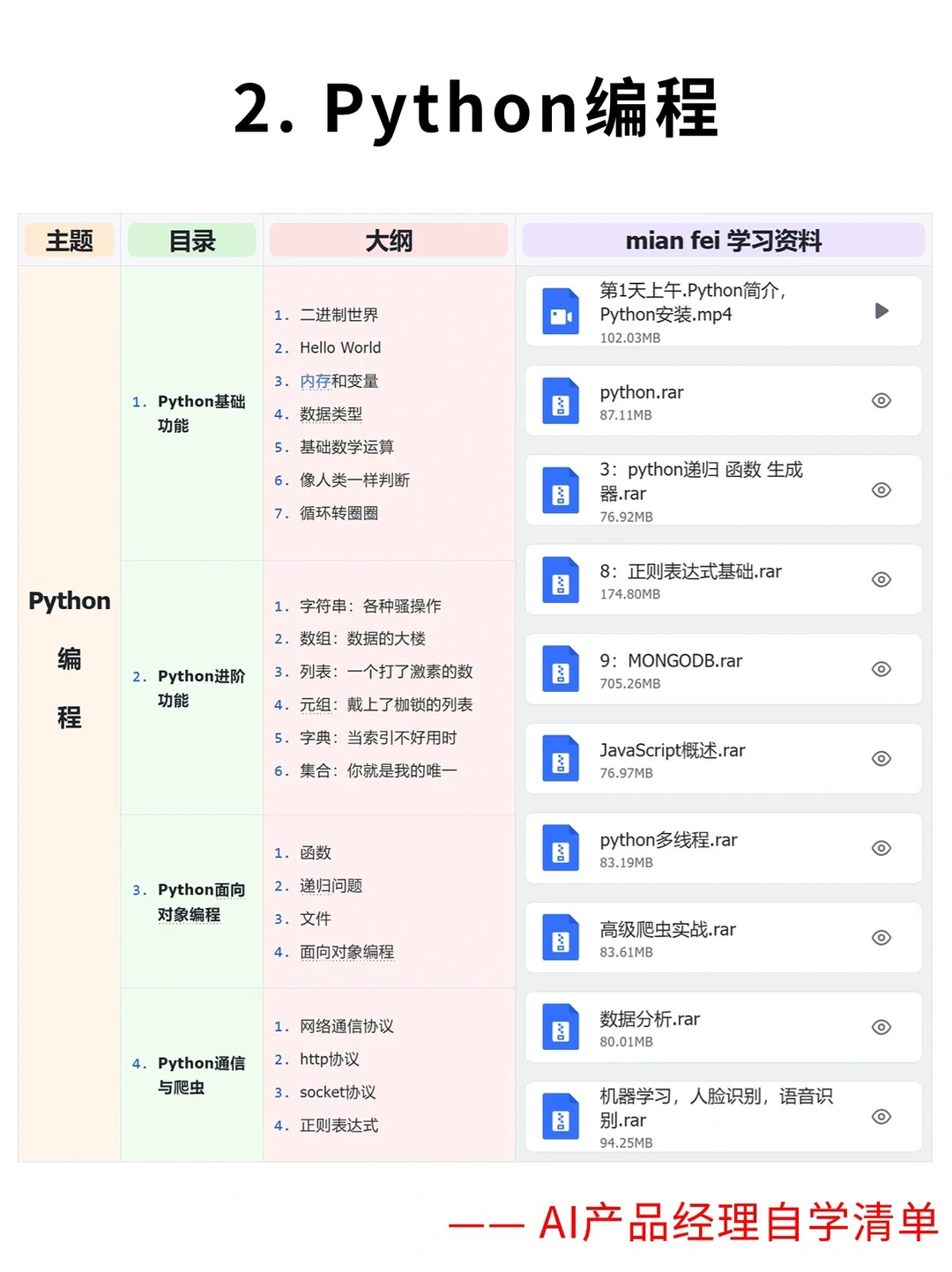Click archive icon next to MONGODB.rar
The height and width of the screenshot is (1272, 952).
(x=561, y=669)
